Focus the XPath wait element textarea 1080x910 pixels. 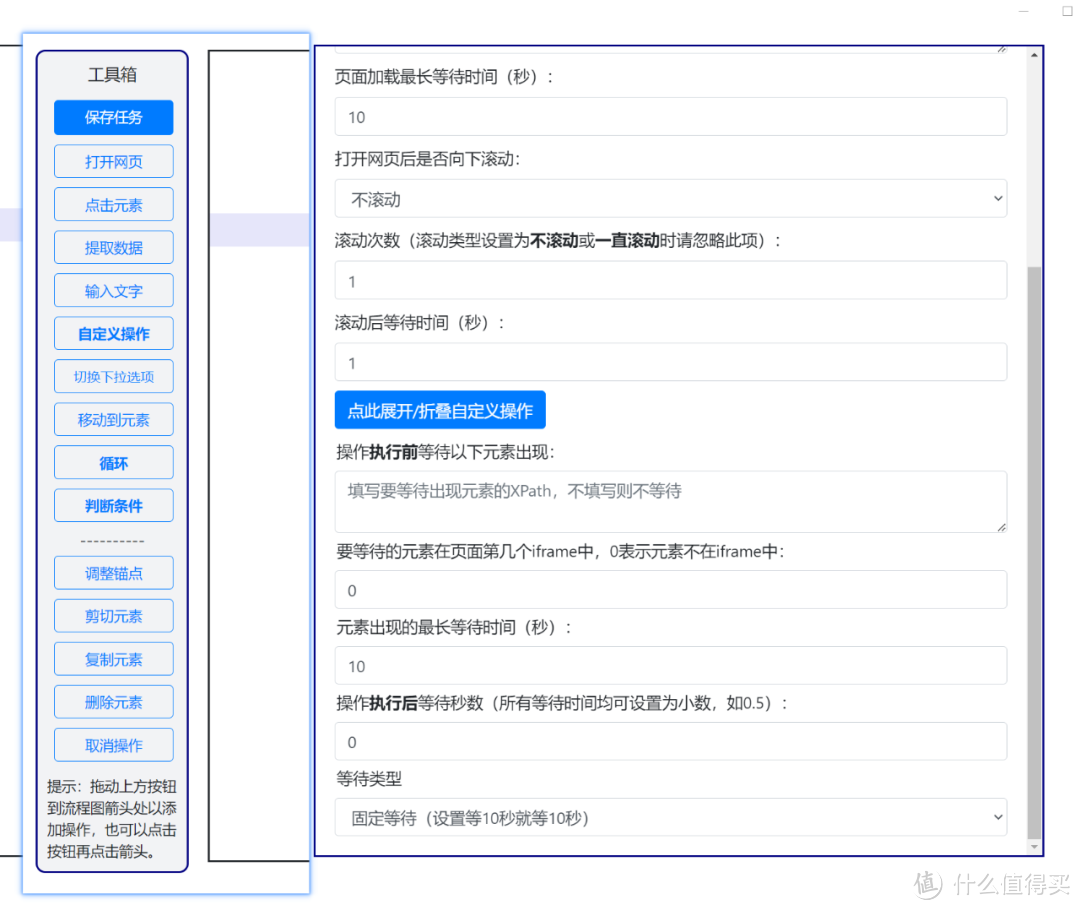671,502
